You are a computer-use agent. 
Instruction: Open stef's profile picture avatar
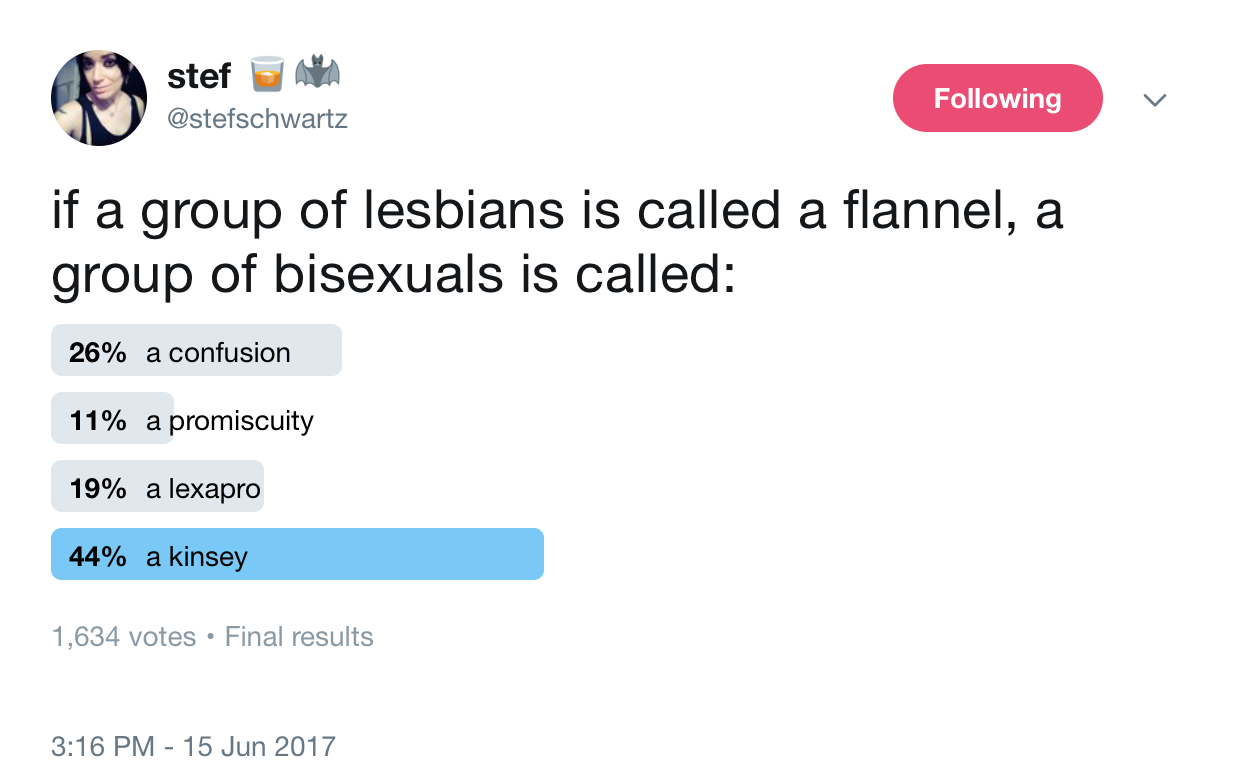[99, 99]
